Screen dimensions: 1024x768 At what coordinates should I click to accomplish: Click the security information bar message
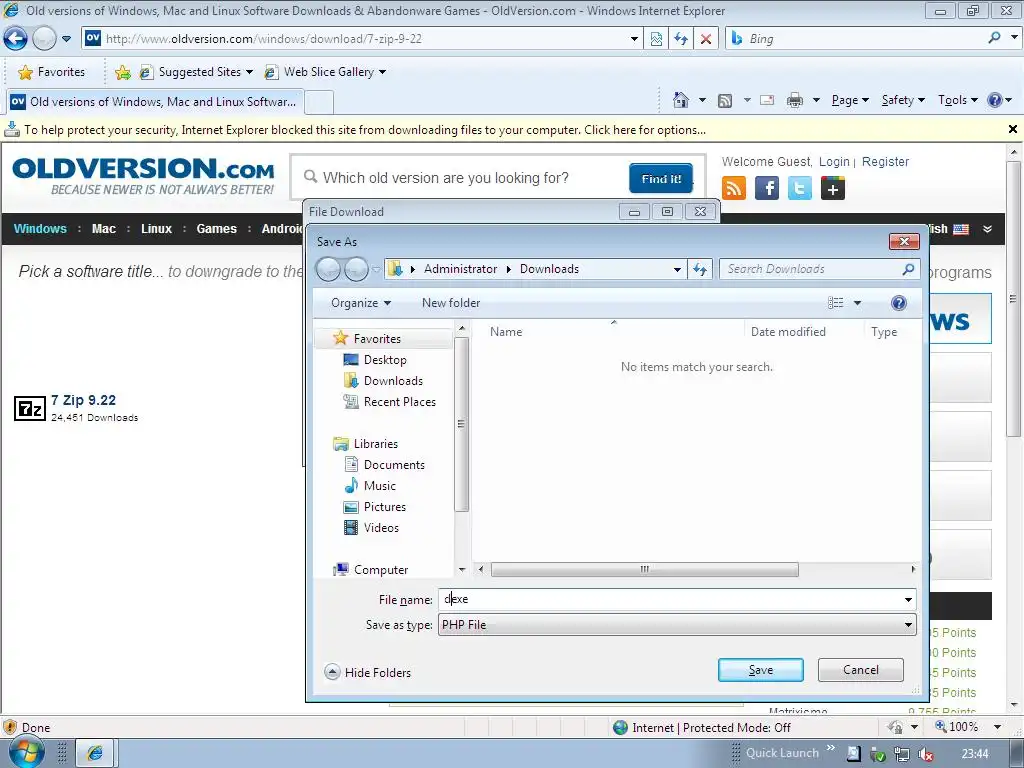[x=364, y=130]
